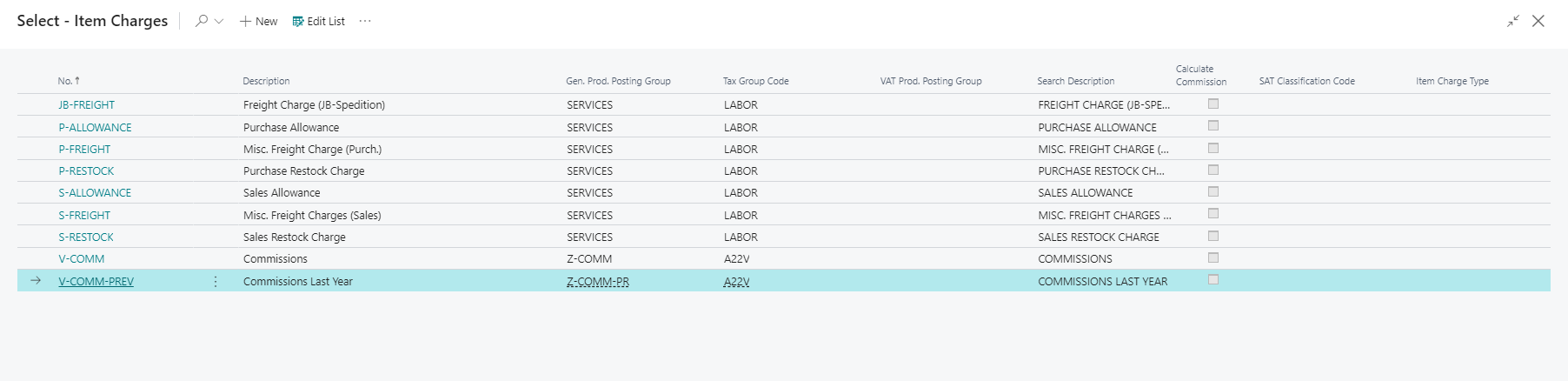This screenshot has height=381, width=1568.
Task: Select the S-FREIGHT item charge
Action: [84, 215]
